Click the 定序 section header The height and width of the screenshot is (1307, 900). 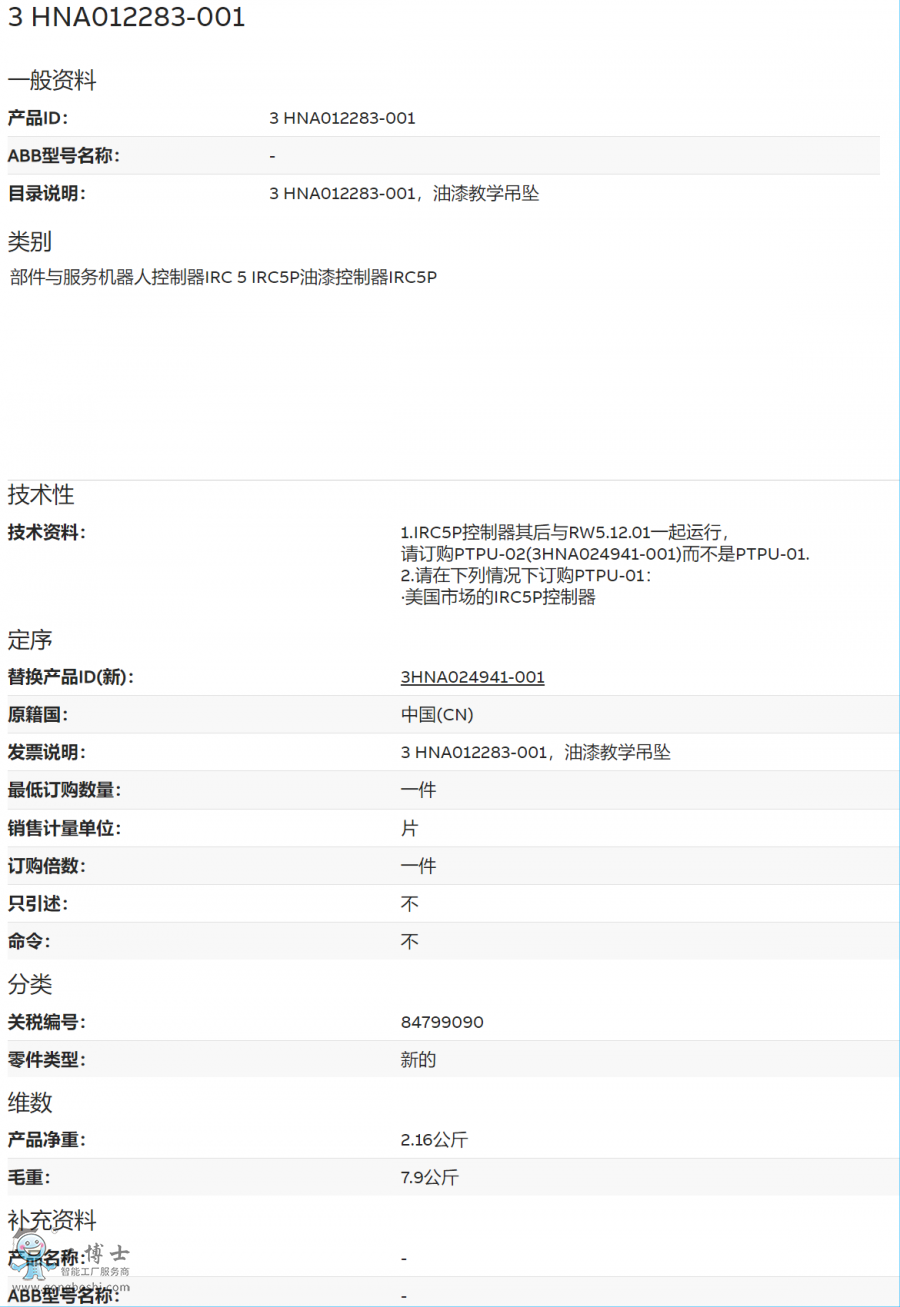[29, 640]
